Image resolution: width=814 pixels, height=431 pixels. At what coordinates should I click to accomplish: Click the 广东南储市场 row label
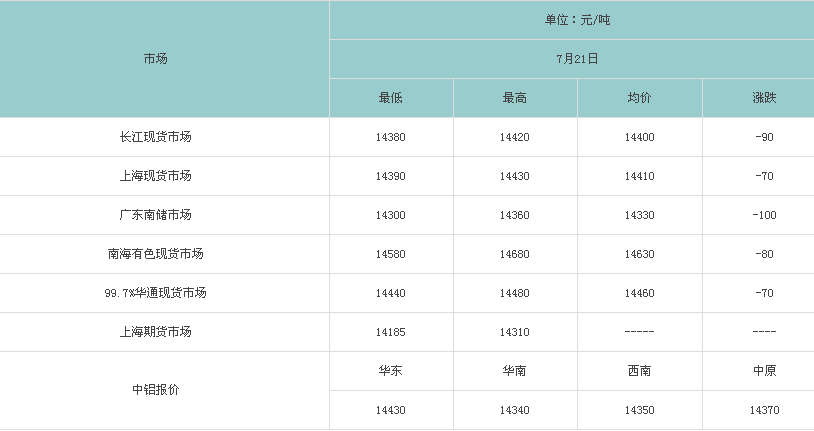(156, 214)
